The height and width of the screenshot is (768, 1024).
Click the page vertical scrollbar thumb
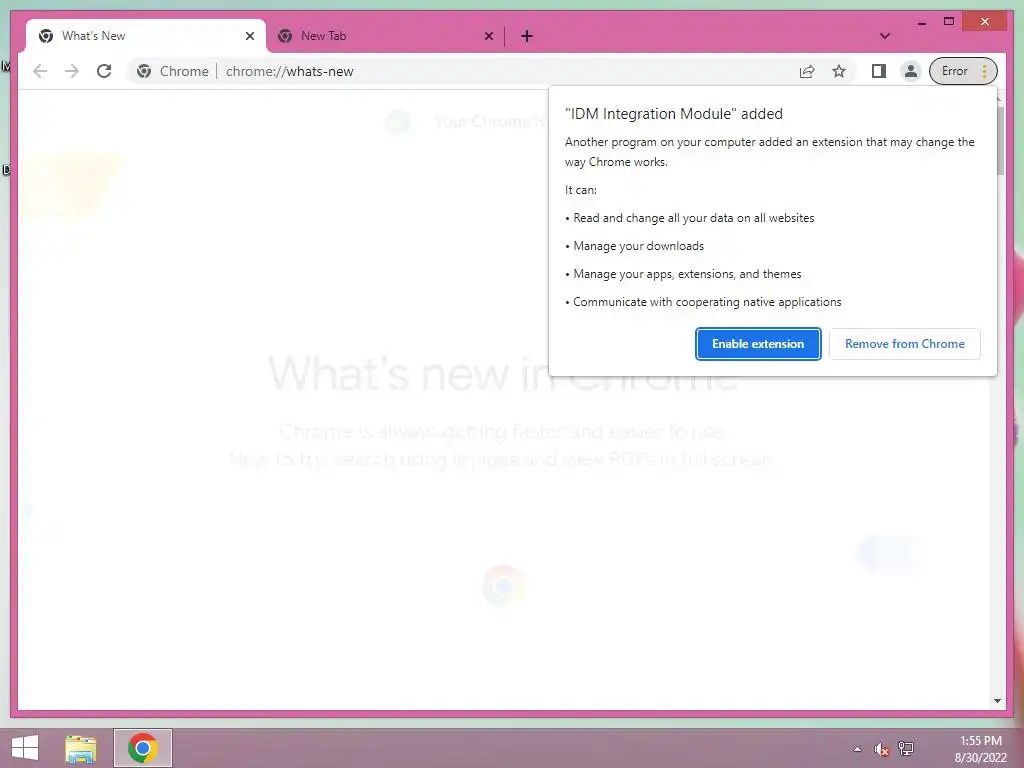coord(1001,140)
